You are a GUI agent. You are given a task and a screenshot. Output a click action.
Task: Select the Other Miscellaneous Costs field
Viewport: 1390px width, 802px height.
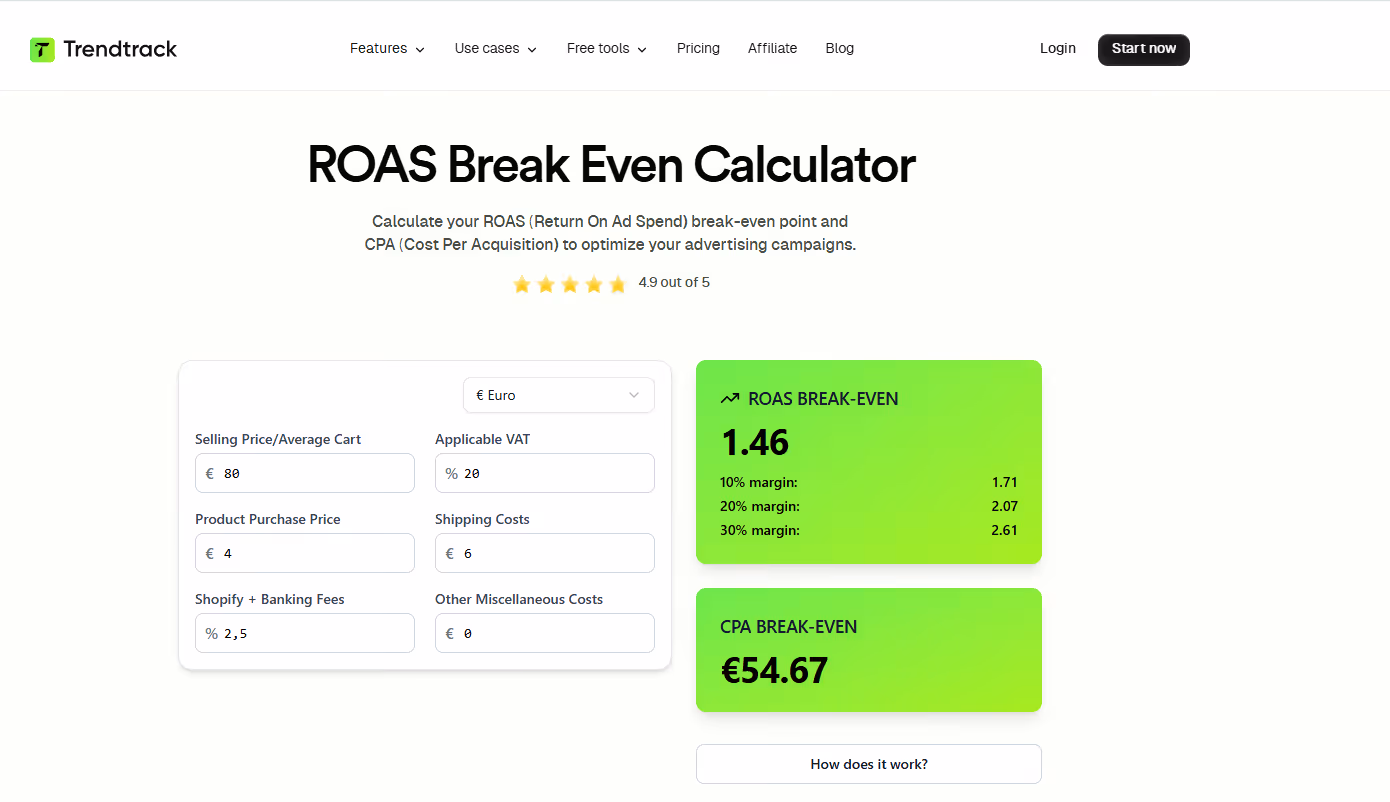544,632
